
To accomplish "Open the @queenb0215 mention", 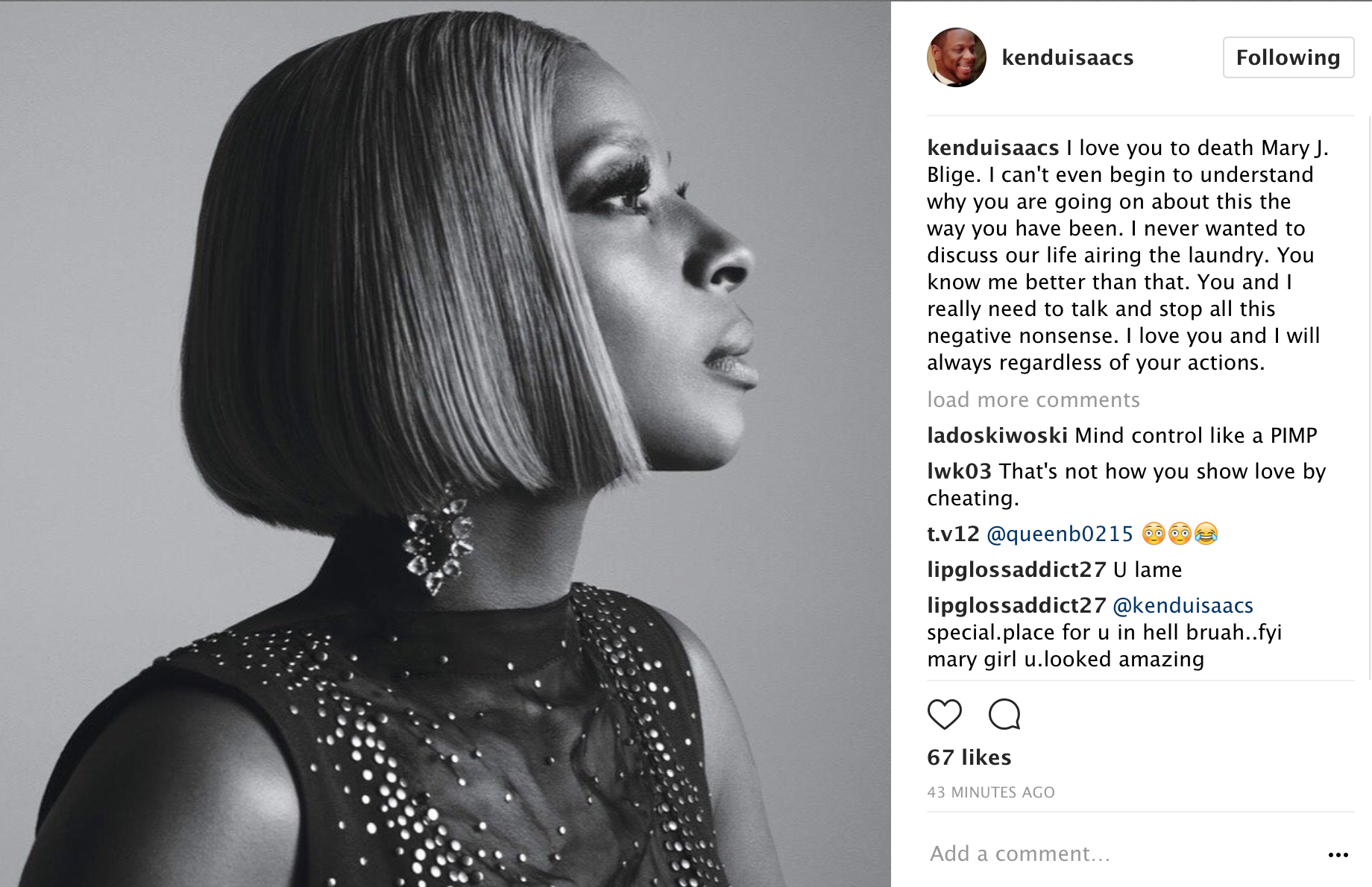I will click(x=1060, y=534).
